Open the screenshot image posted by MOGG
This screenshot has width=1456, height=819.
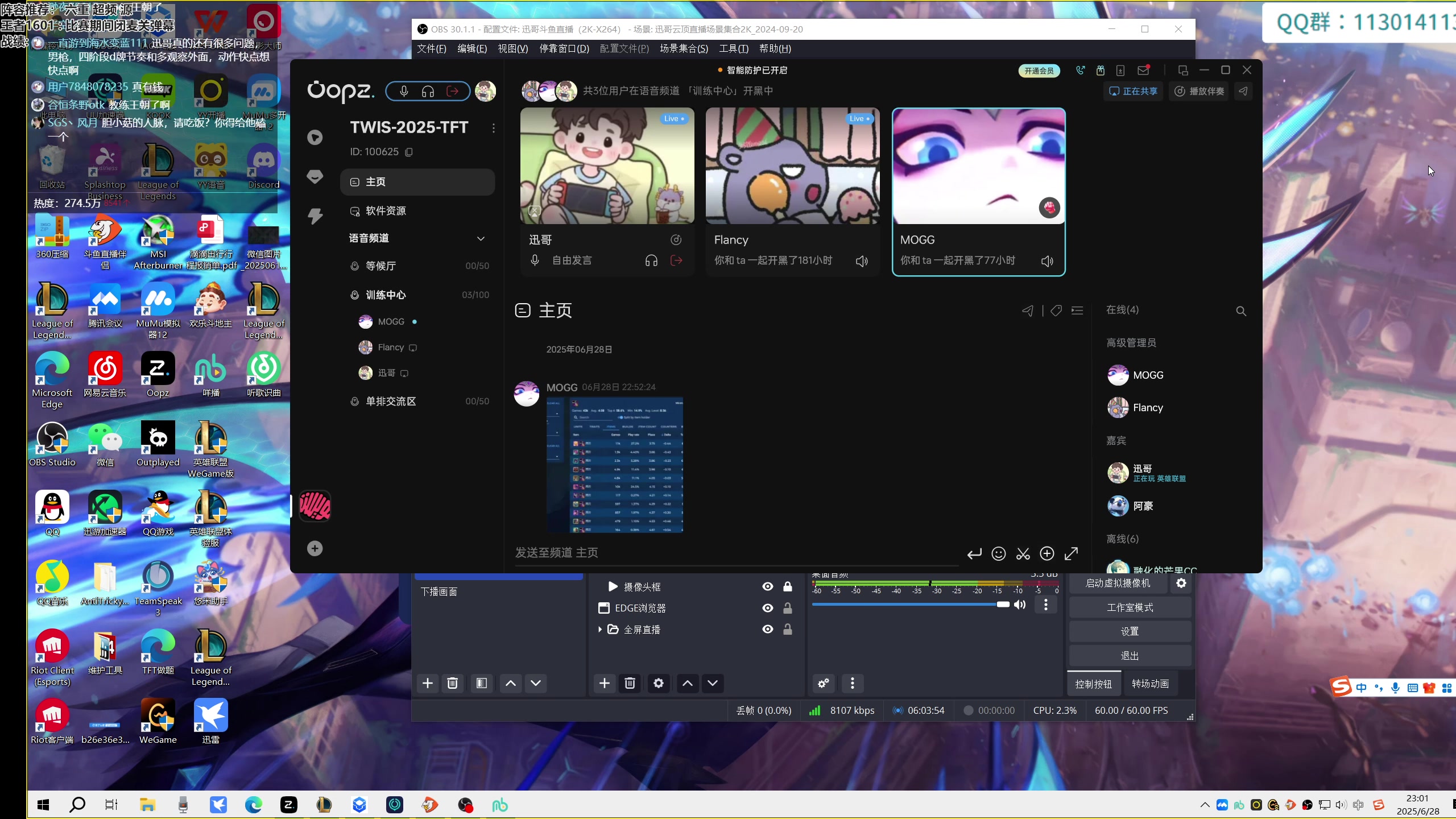(615, 465)
